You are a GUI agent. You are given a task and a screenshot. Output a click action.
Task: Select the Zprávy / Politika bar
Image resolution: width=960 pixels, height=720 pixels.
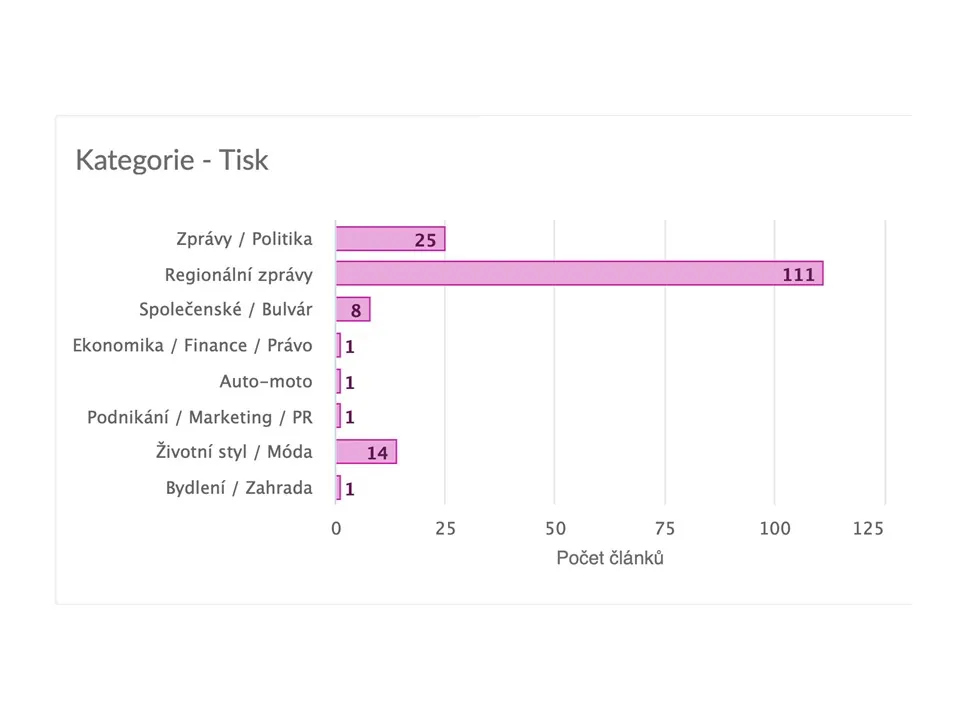pyautogui.click(x=390, y=239)
